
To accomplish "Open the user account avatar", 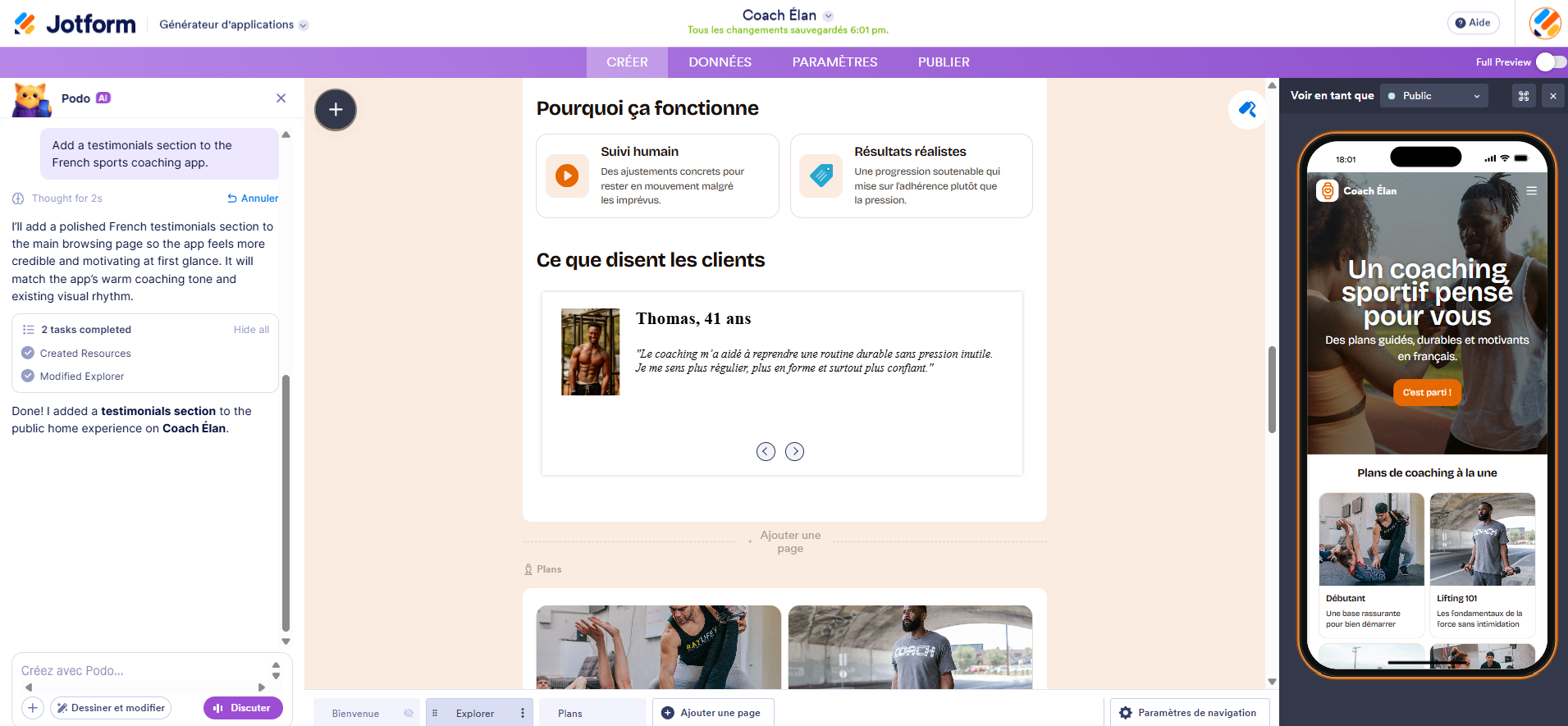I will click(x=1545, y=23).
